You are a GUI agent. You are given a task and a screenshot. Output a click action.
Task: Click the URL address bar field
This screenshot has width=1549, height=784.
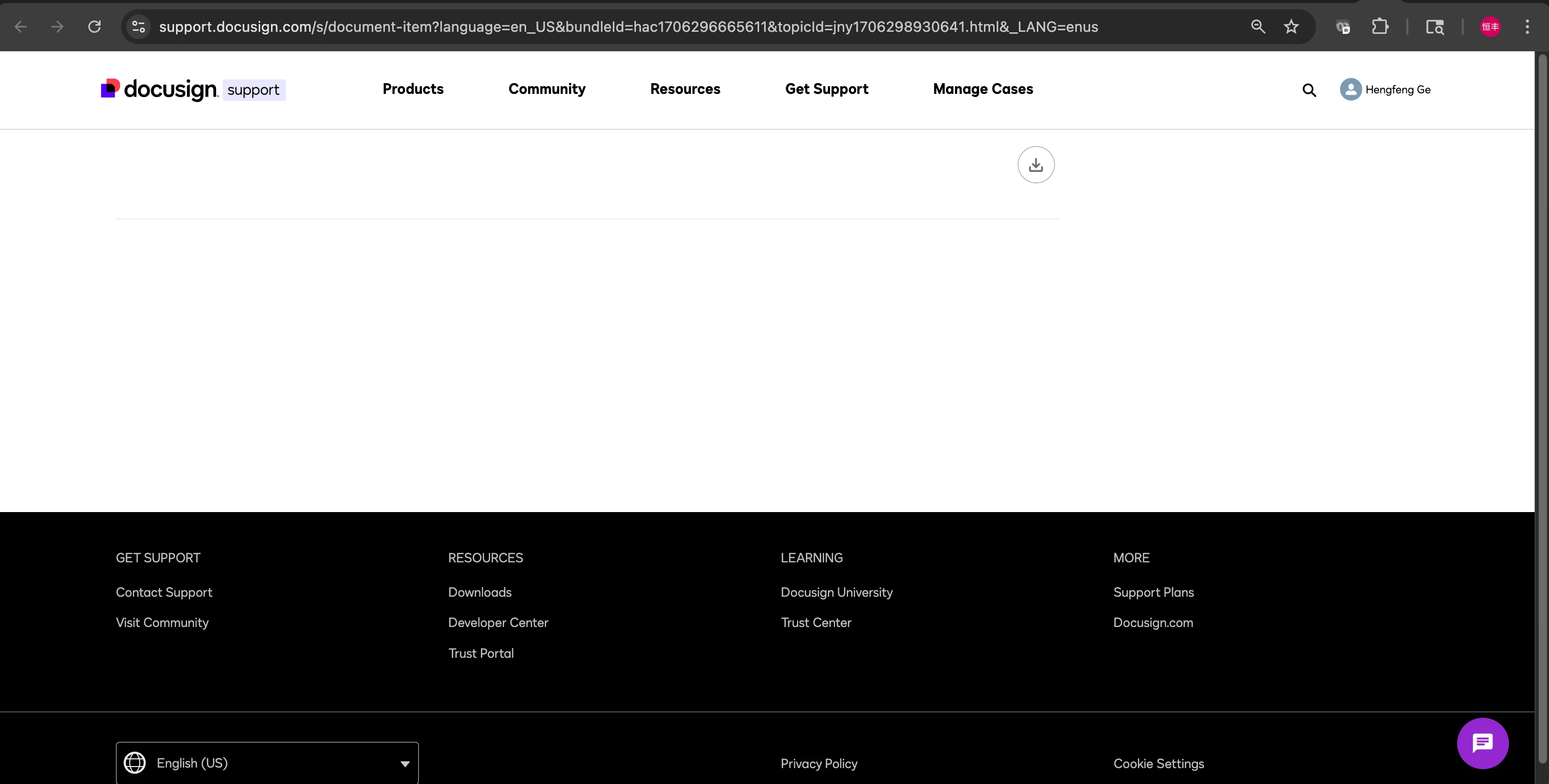[x=628, y=27]
